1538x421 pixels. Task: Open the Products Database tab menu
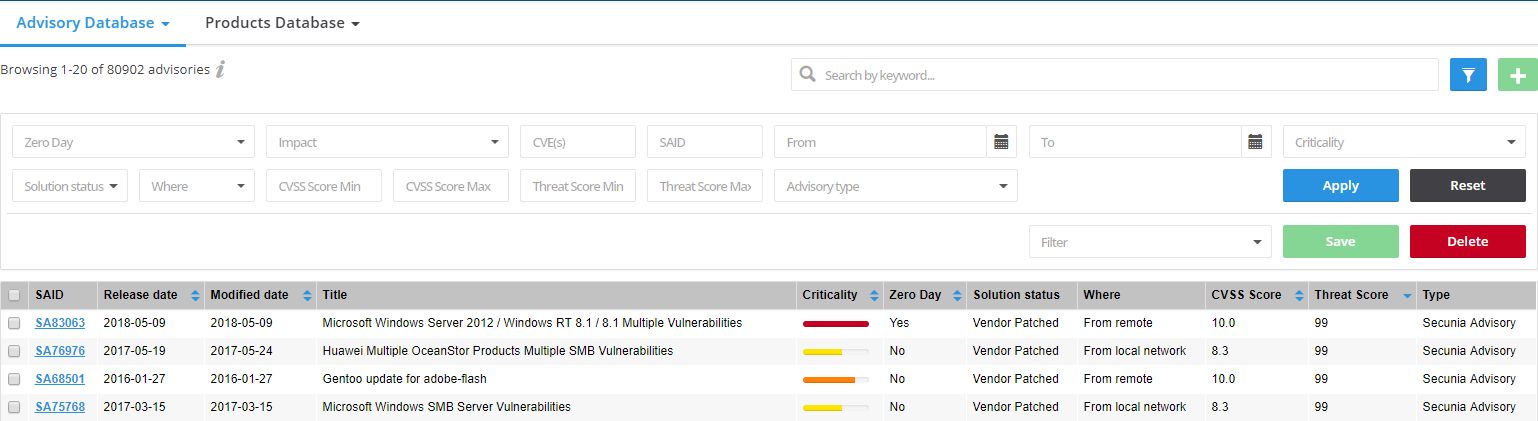point(282,23)
